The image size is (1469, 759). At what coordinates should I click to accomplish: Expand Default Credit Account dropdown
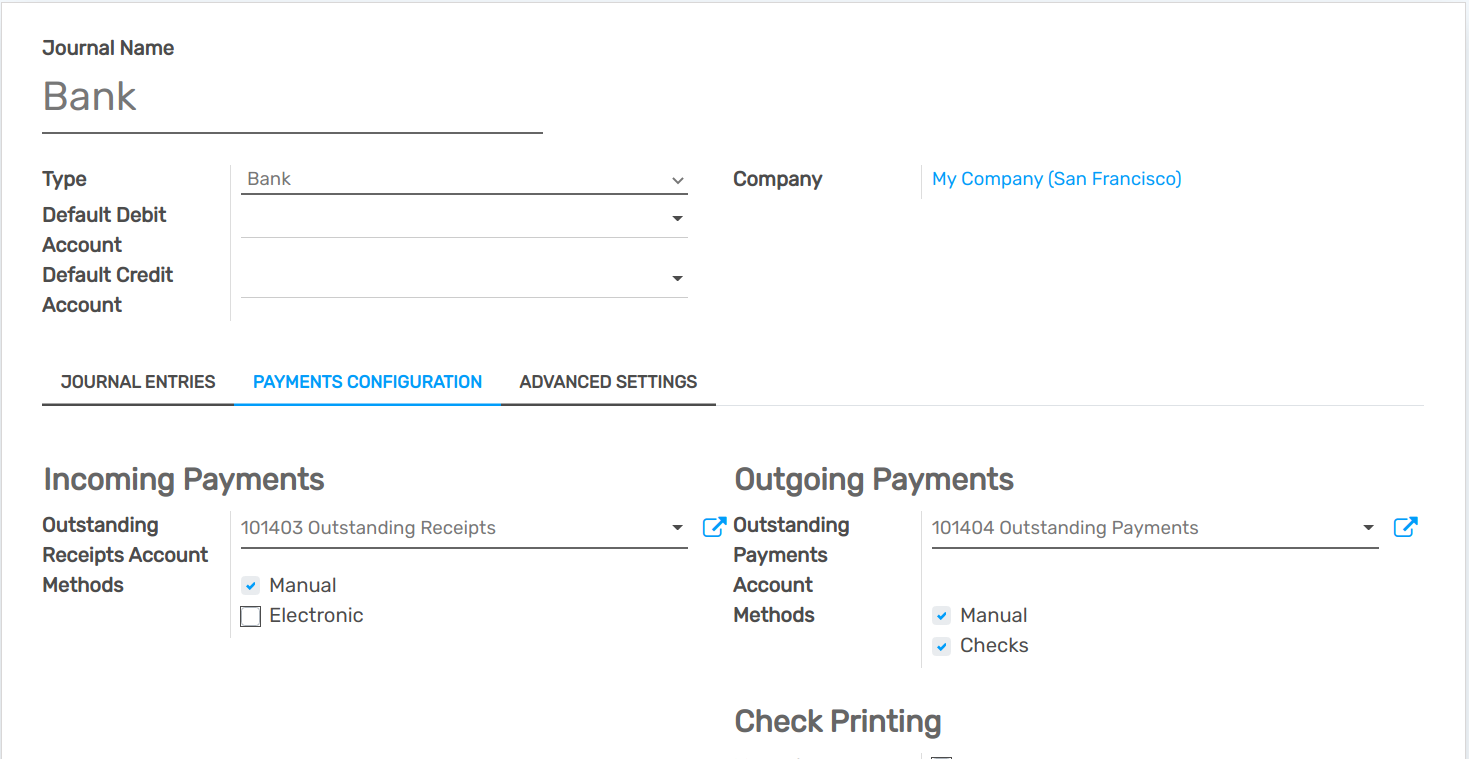(678, 278)
